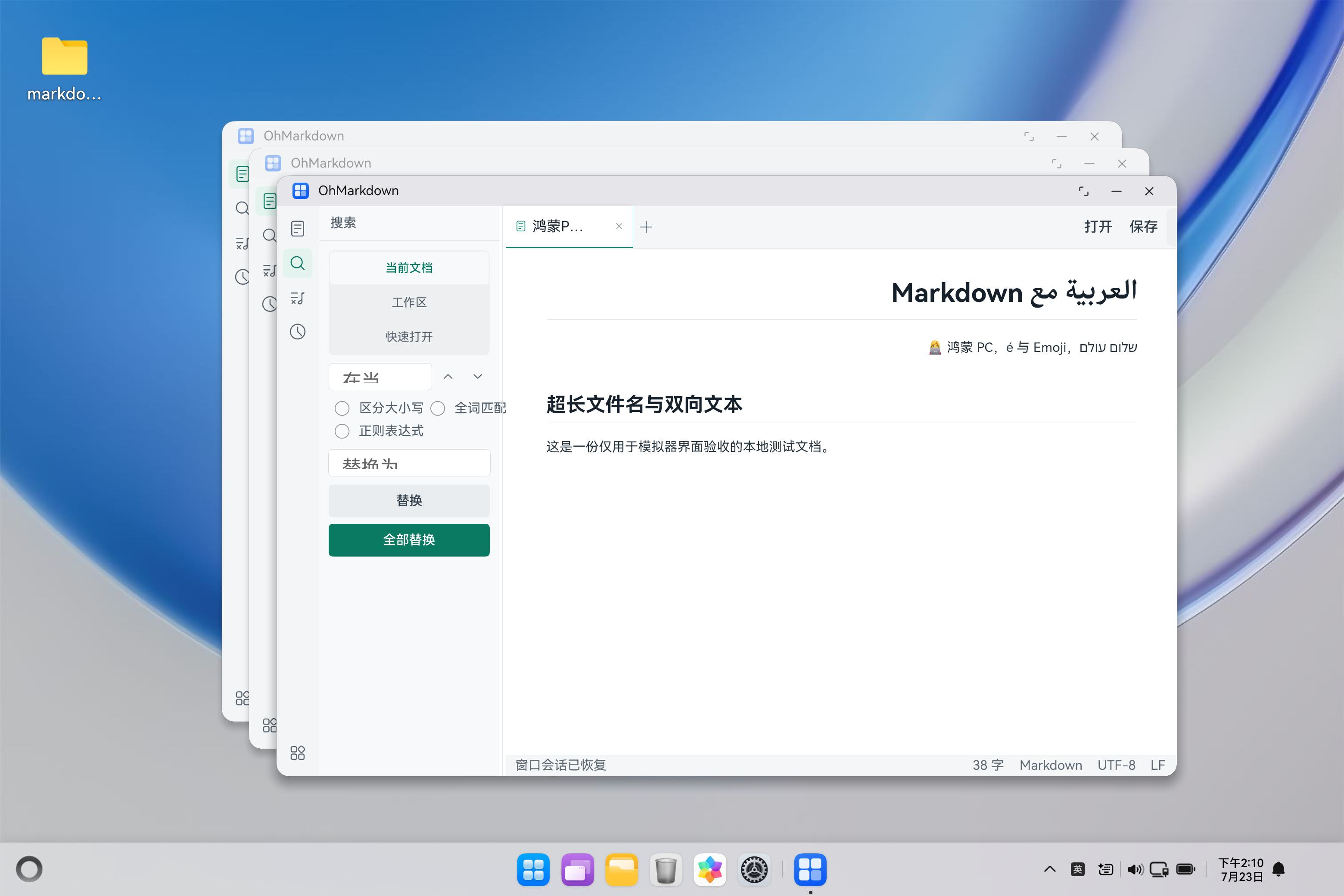
Task: Click the UTF-8 encoding in status bar
Action: click(1117, 765)
